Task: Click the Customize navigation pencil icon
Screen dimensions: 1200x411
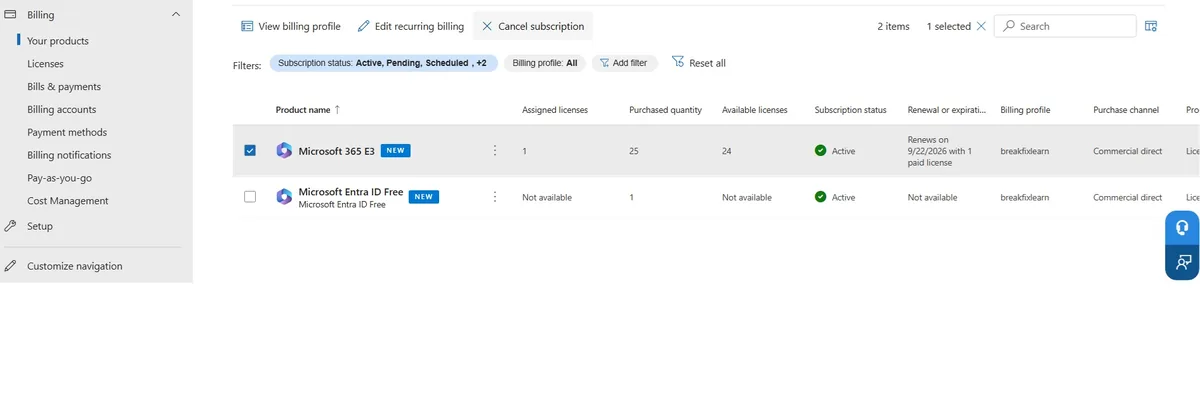Action: click(10, 266)
